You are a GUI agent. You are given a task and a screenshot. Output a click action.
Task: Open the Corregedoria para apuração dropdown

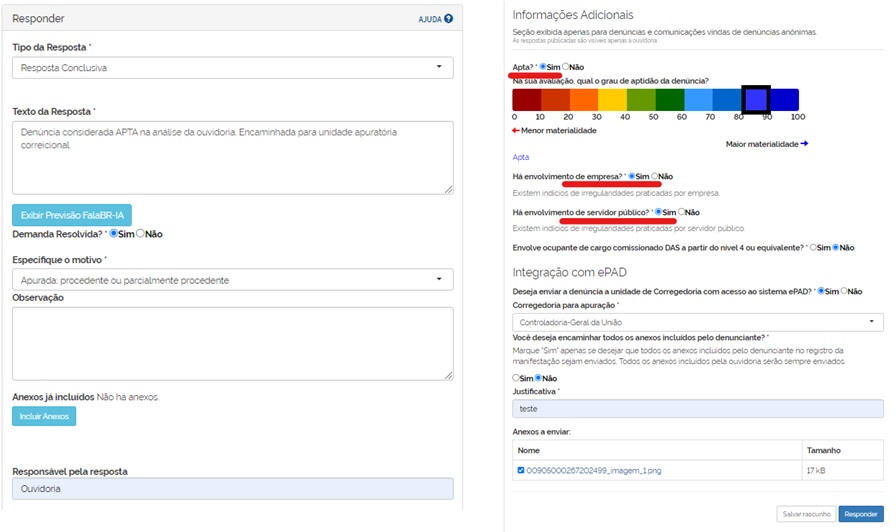click(698, 322)
